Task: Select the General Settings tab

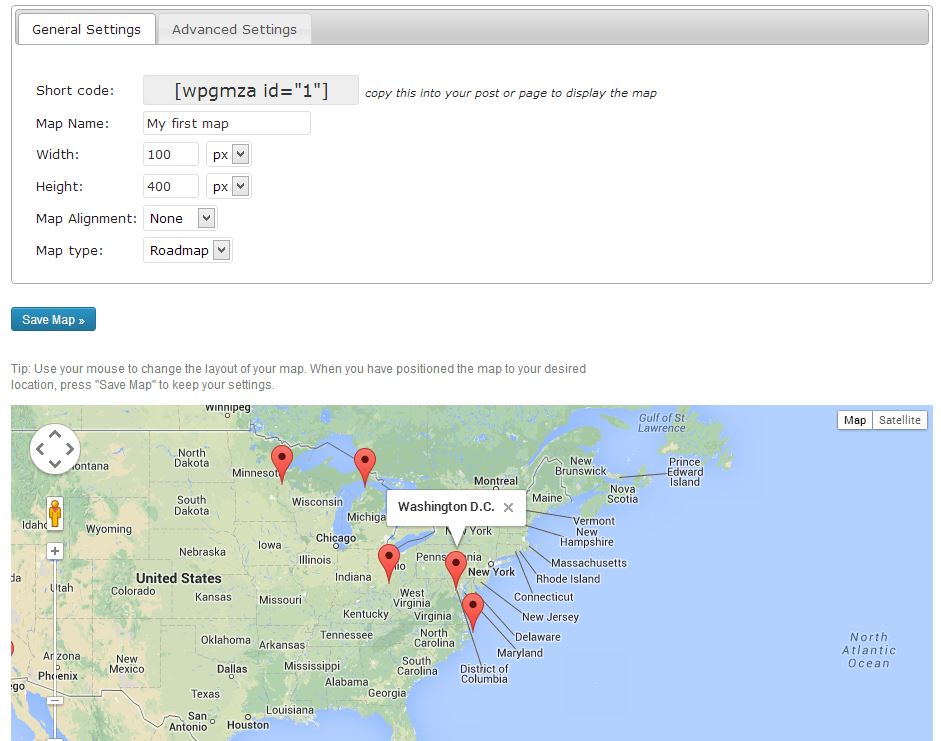Action: pyautogui.click(x=86, y=30)
